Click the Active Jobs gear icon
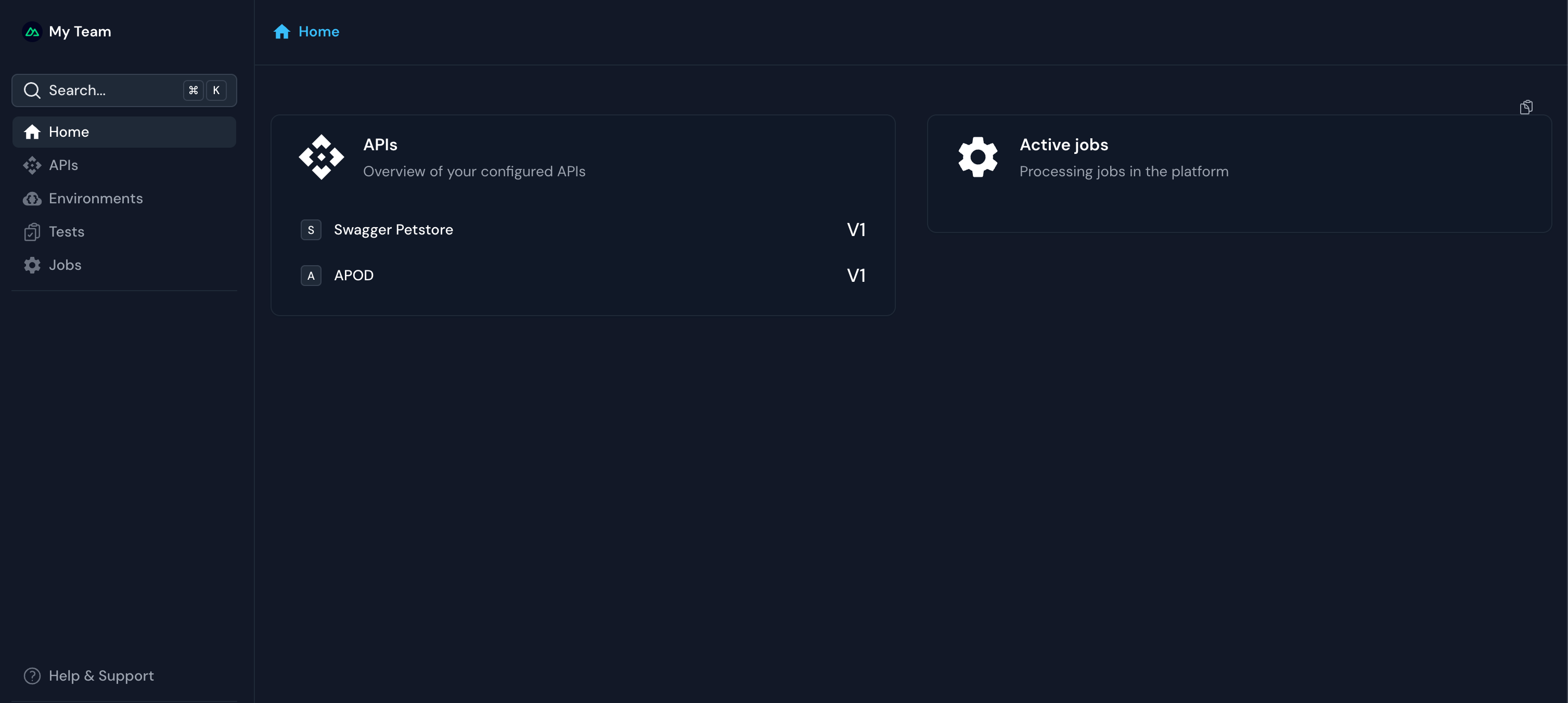This screenshot has height=703, width=1568. (975, 156)
